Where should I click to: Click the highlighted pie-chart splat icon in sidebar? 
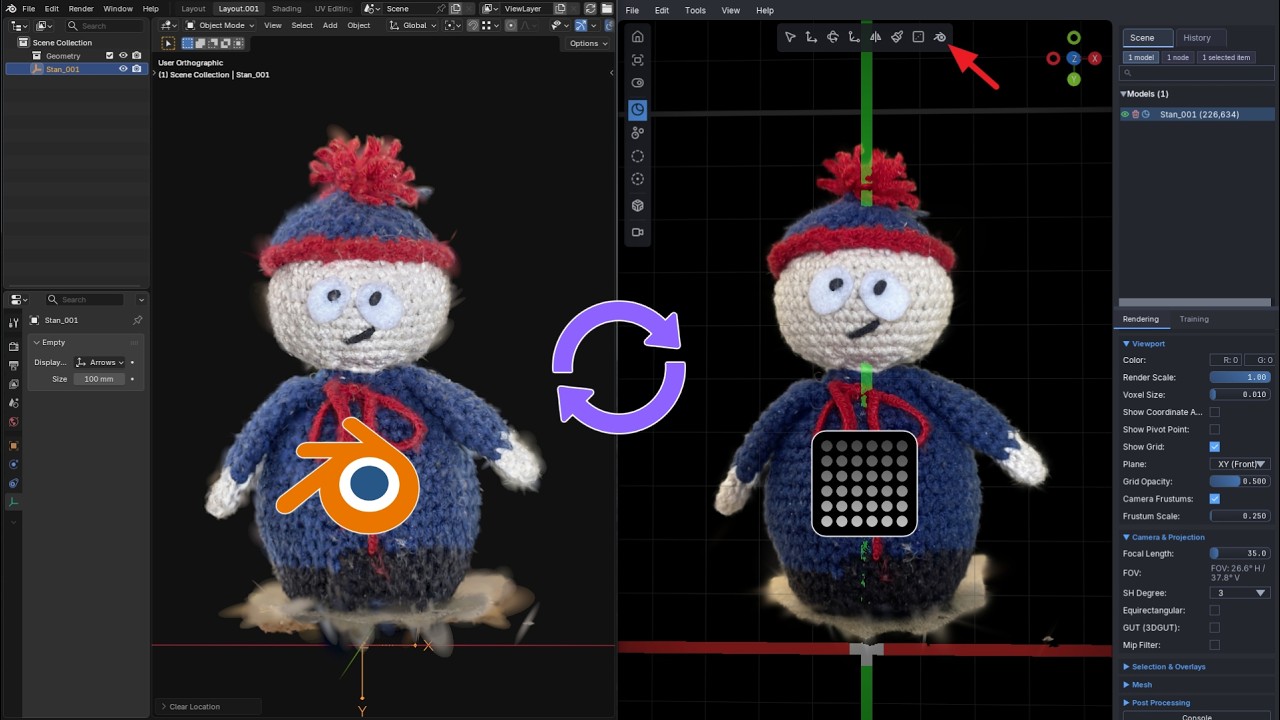637,109
